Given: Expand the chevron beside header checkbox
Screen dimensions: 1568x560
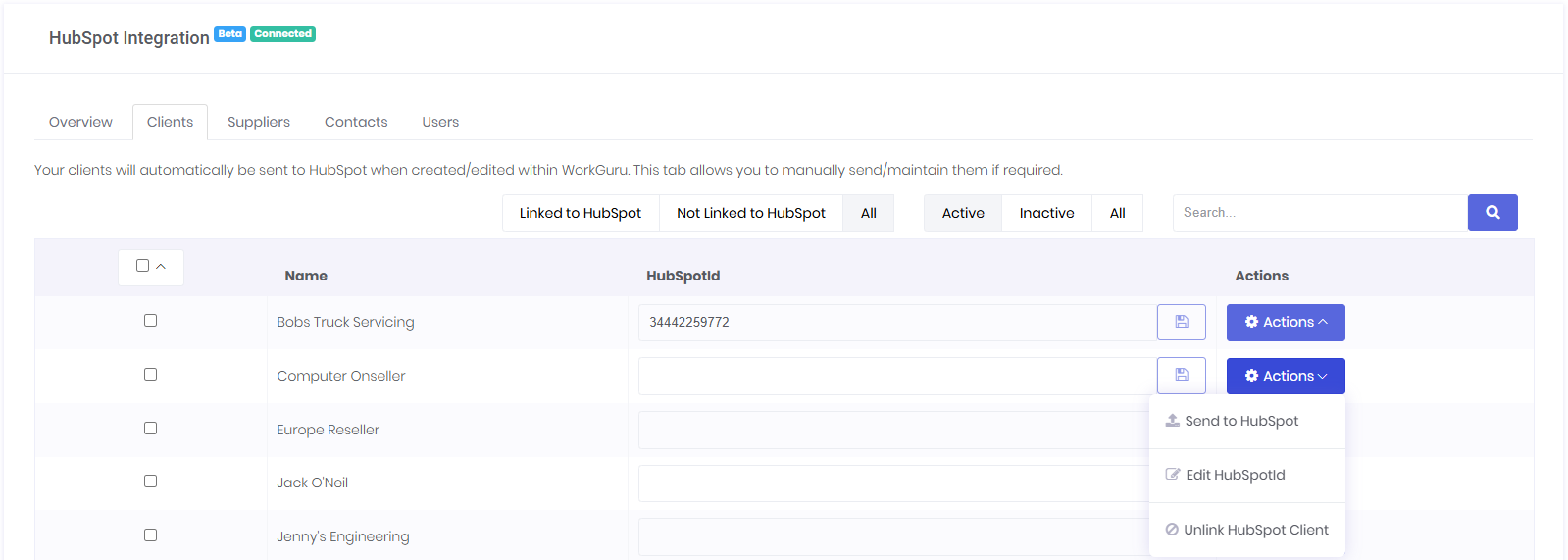Looking at the screenshot, I should 161,267.
